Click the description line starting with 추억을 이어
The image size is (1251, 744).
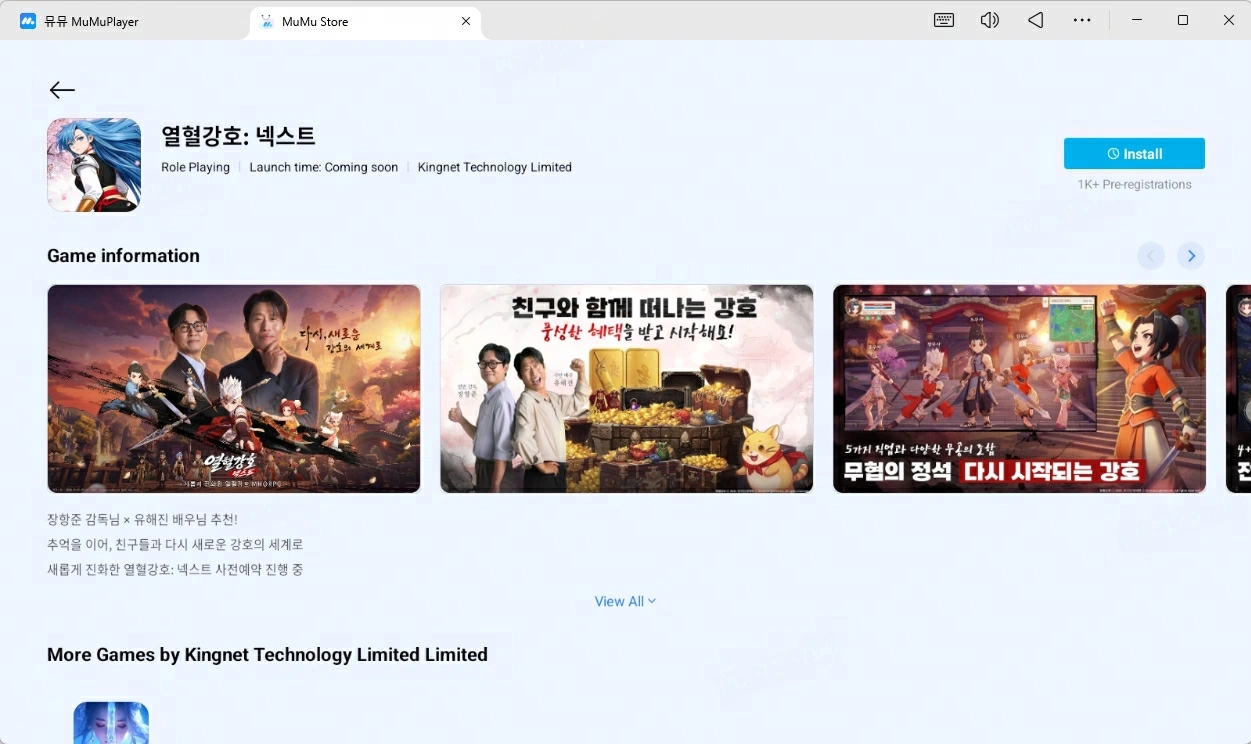(175, 545)
